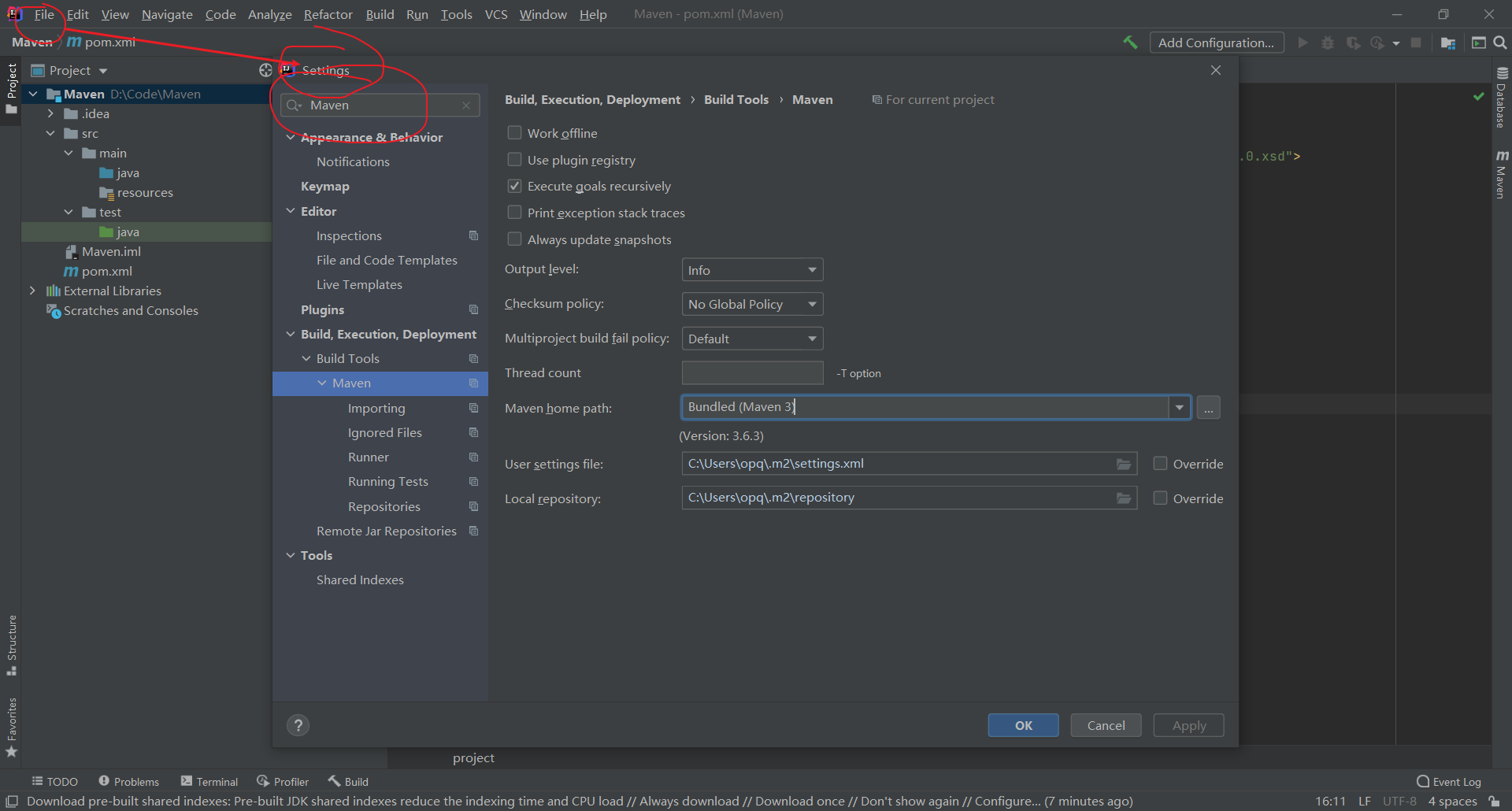Open the Checksum policy dropdown
The width and height of the screenshot is (1512, 811).
(x=752, y=304)
